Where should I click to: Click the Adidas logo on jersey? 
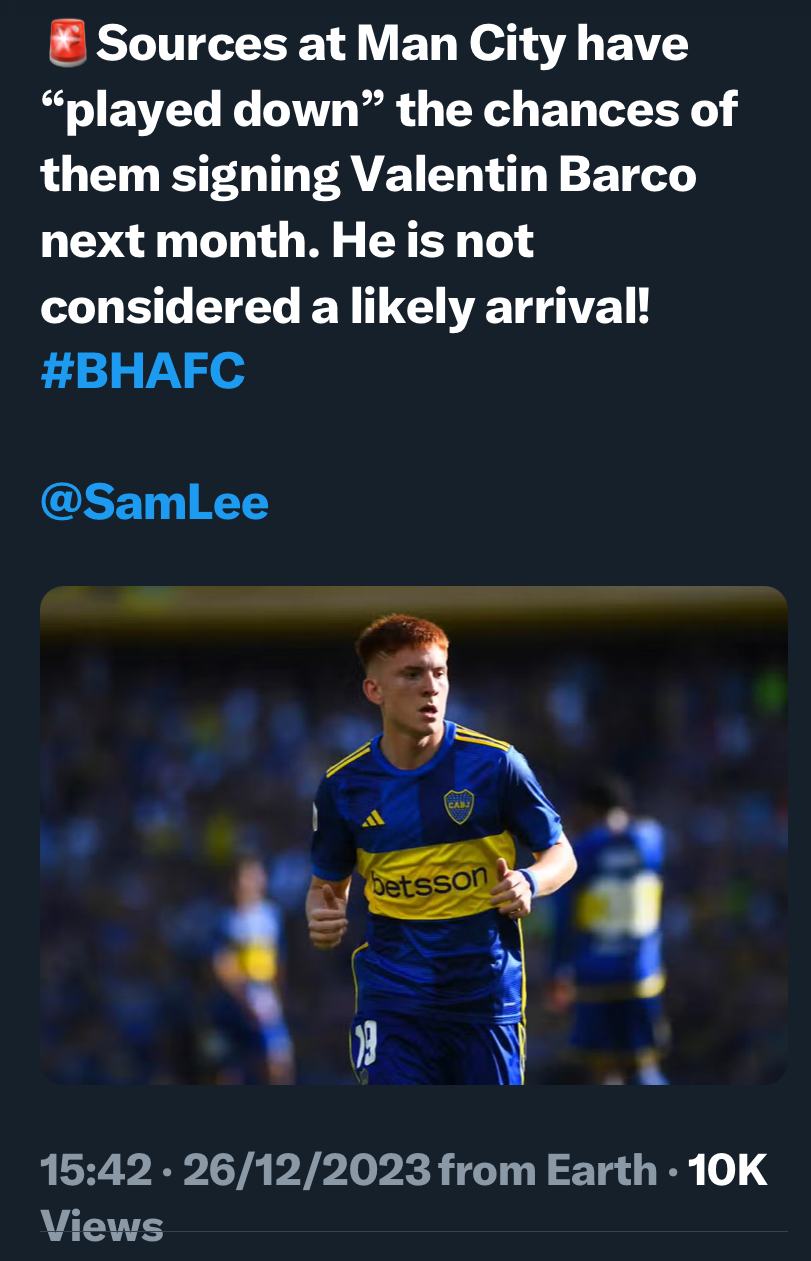click(x=372, y=819)
